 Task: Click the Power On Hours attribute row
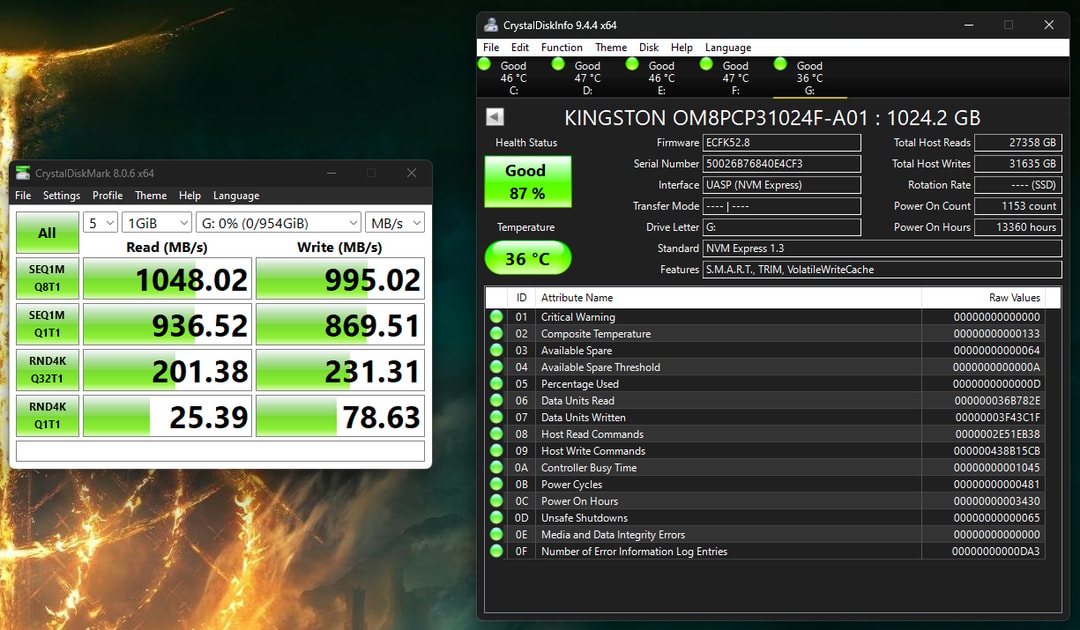765,501
